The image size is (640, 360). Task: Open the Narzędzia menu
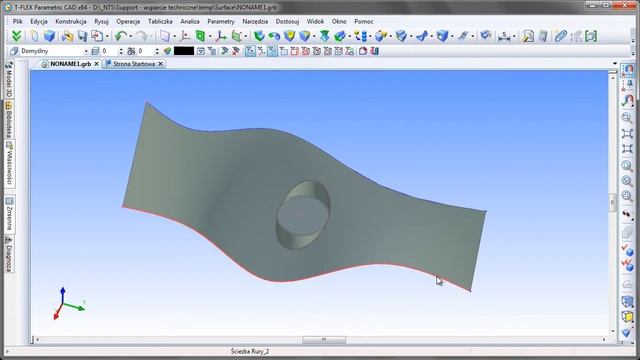pos(255,21)
